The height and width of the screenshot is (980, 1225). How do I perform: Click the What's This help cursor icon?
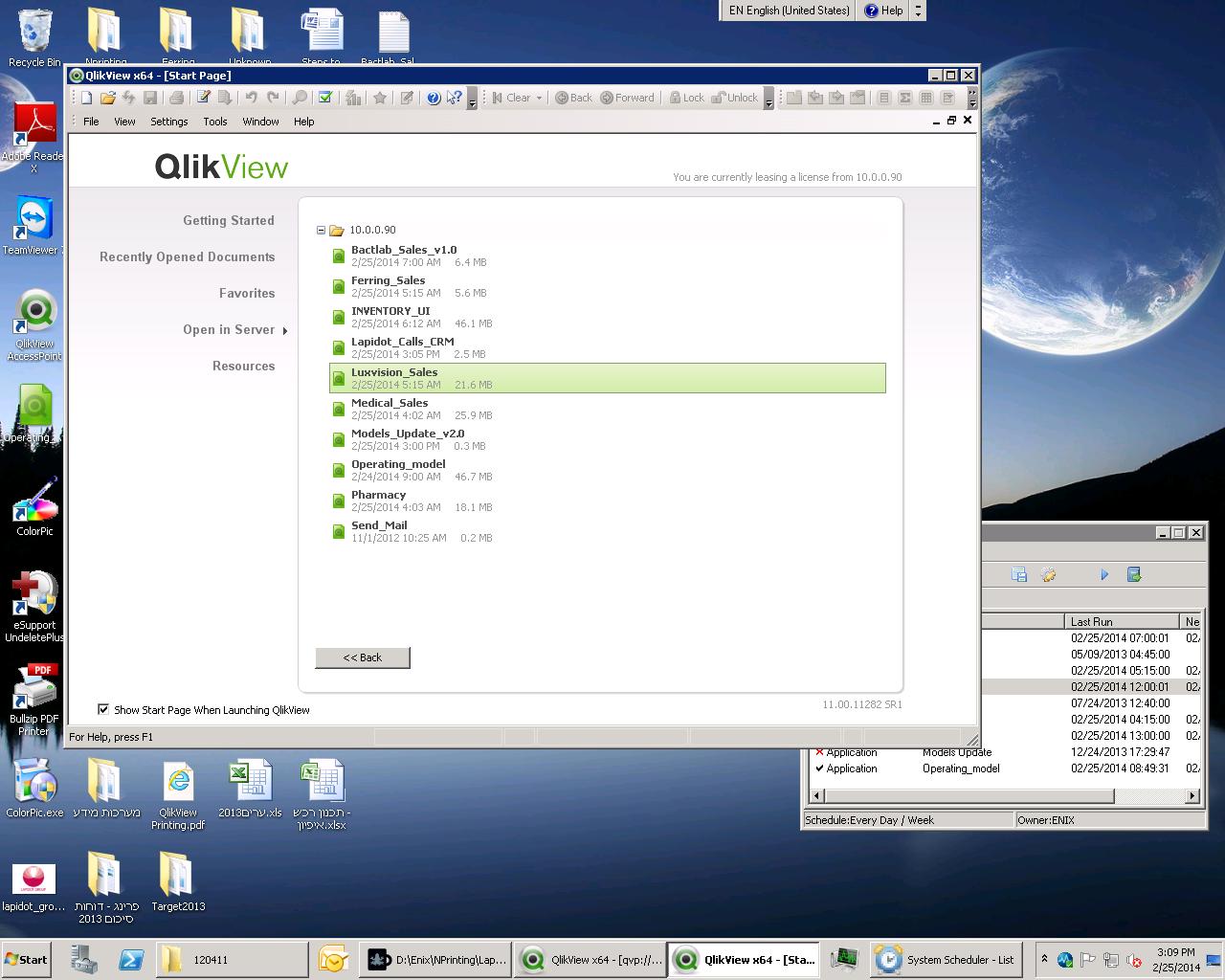tap(455, 98)
